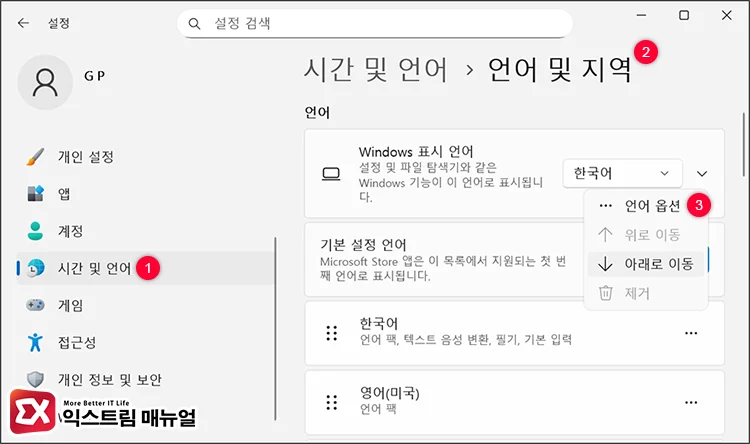Select the 개인 정보 및 보안 shield icon

pos(35,379)
